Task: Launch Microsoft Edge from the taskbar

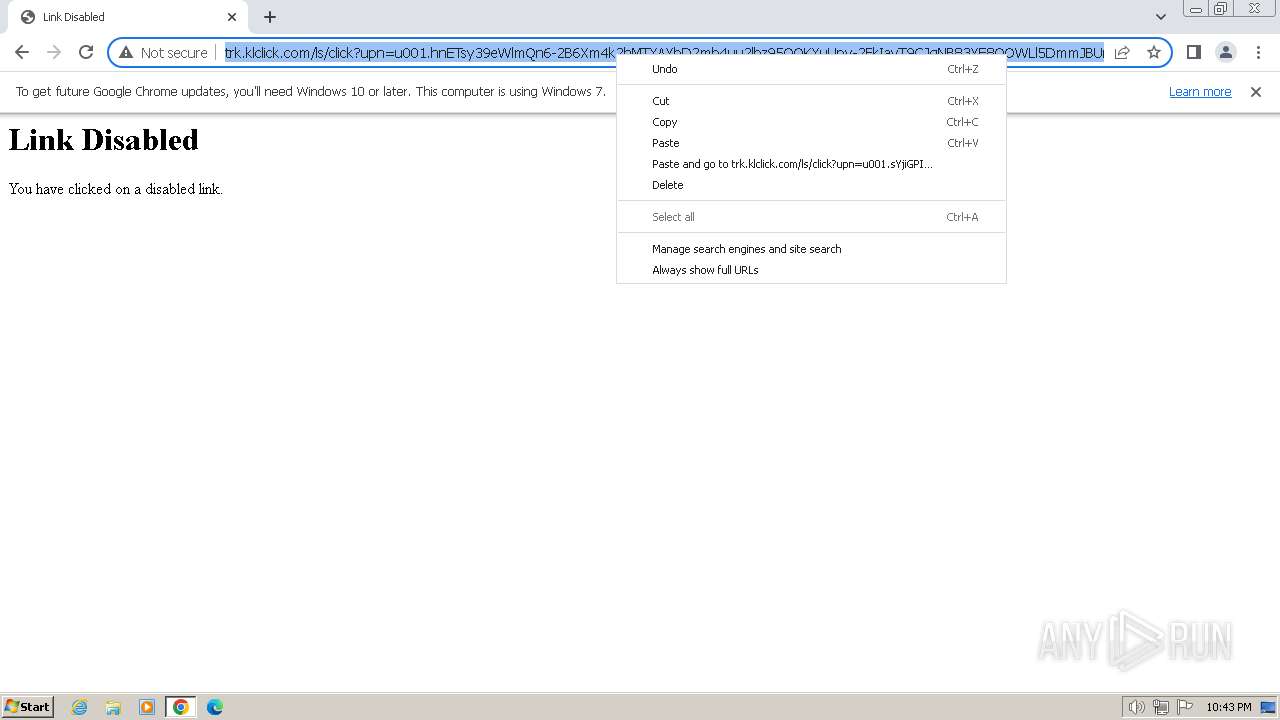Action: 215,707
